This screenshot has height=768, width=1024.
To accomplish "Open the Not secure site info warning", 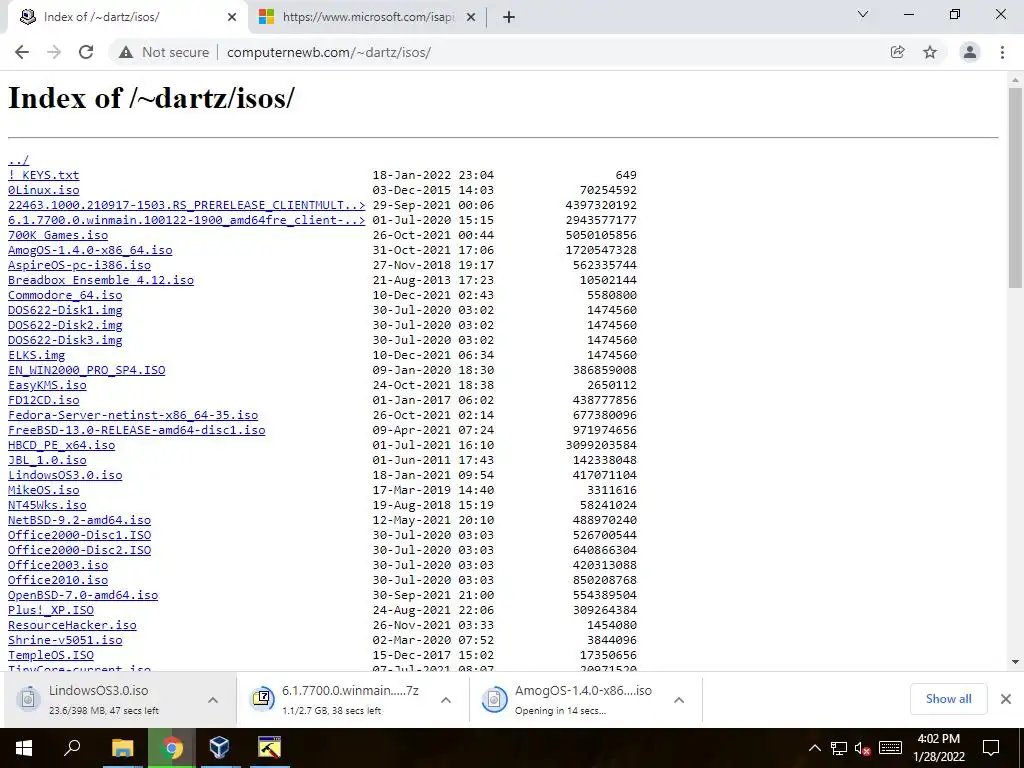I will [x=164, y=52].
